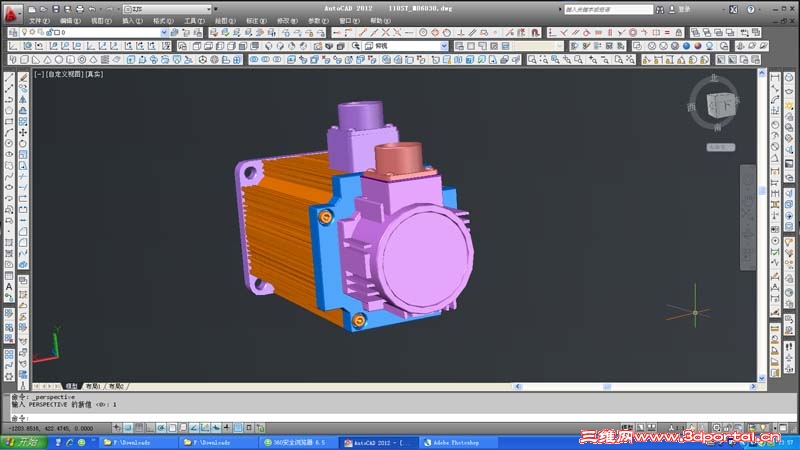Click the viewport [-] control label

[39, 74]
